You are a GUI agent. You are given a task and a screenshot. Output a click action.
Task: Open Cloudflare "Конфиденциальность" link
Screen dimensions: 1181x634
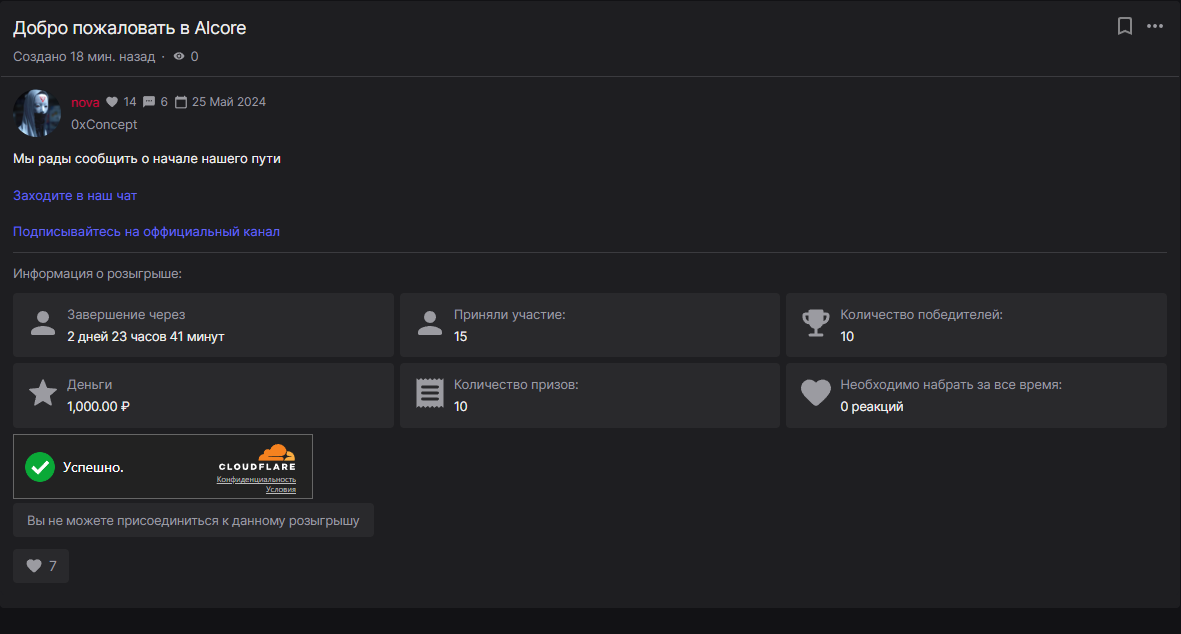256,480
